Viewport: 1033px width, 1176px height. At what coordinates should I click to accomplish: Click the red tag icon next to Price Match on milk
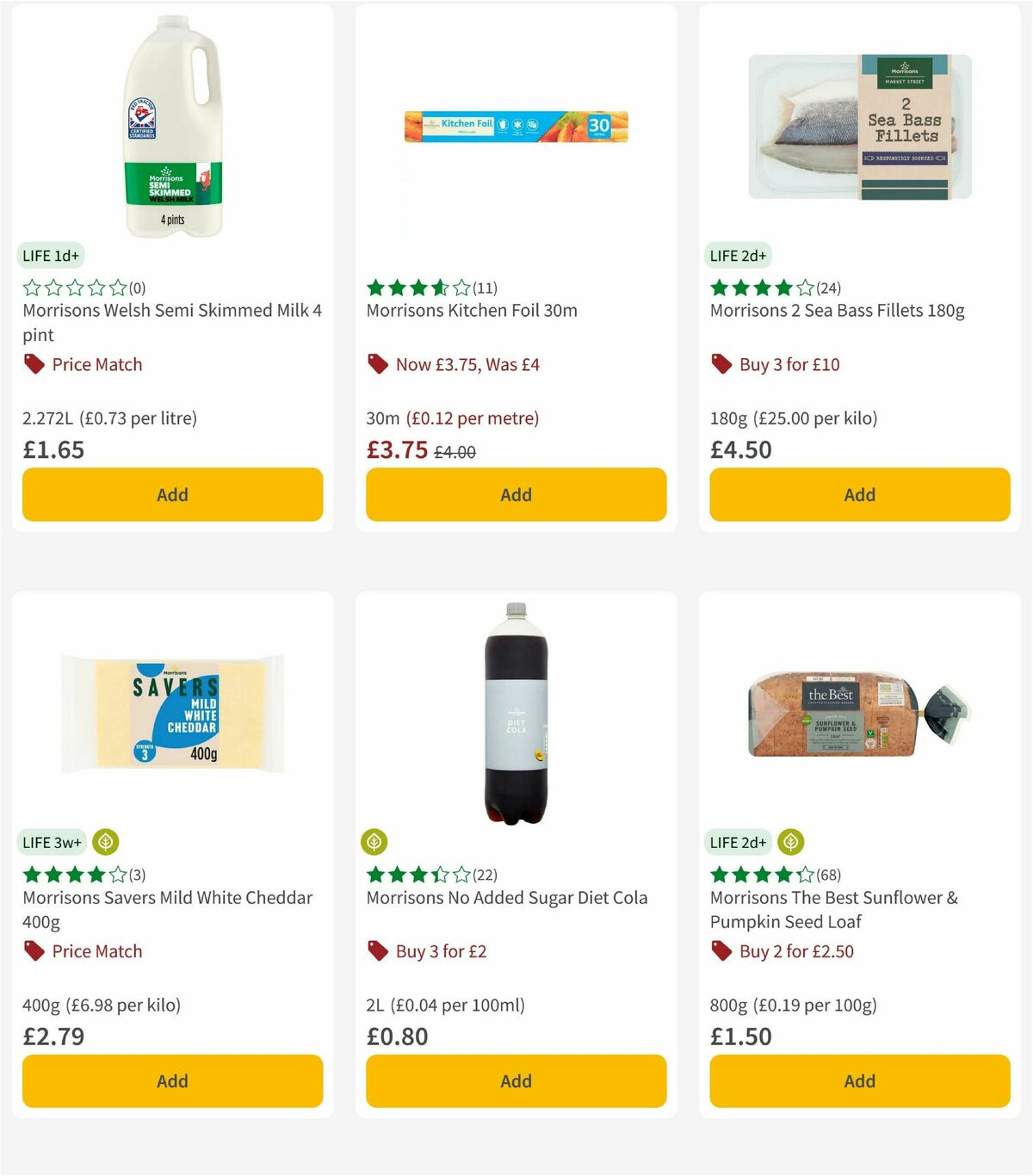click(x=33, y=364)
